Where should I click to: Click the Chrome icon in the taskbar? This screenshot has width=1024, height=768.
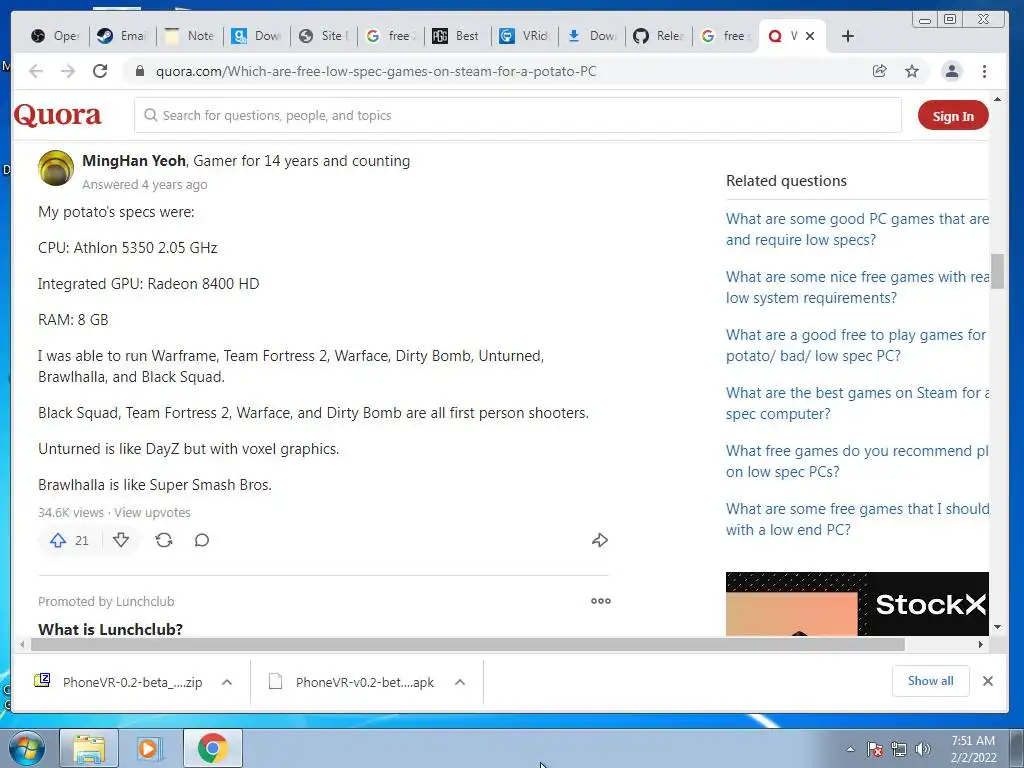[x=212, y=748]
